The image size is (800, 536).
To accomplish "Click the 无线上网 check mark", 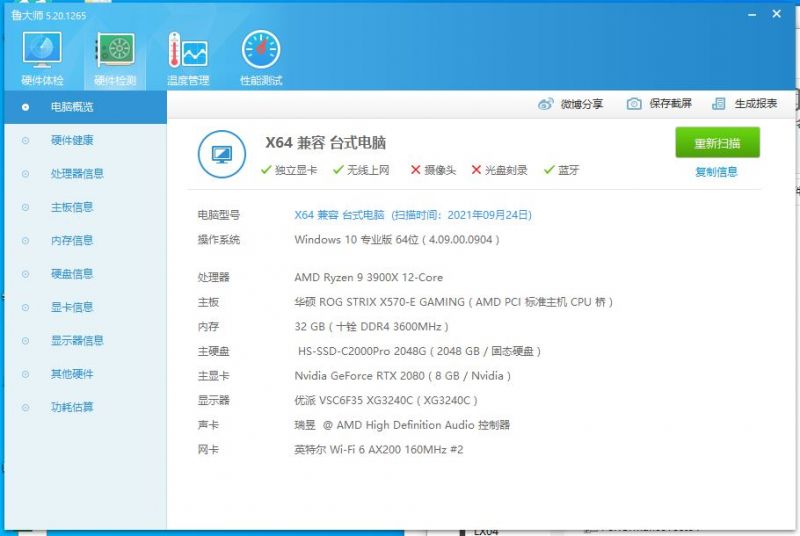I will tap(338, 170).
